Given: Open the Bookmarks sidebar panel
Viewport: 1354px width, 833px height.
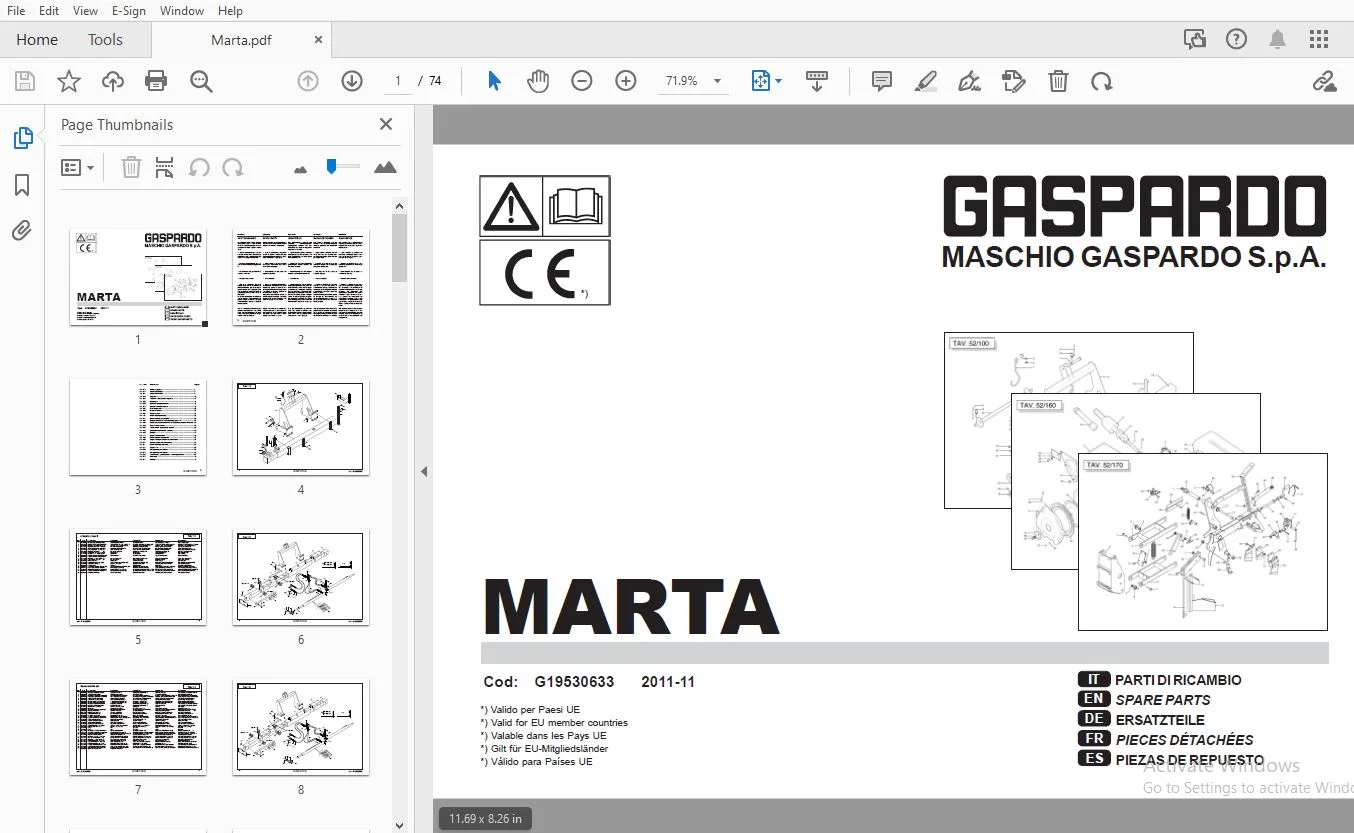Looking at the screenshot, I should [22, 185].
